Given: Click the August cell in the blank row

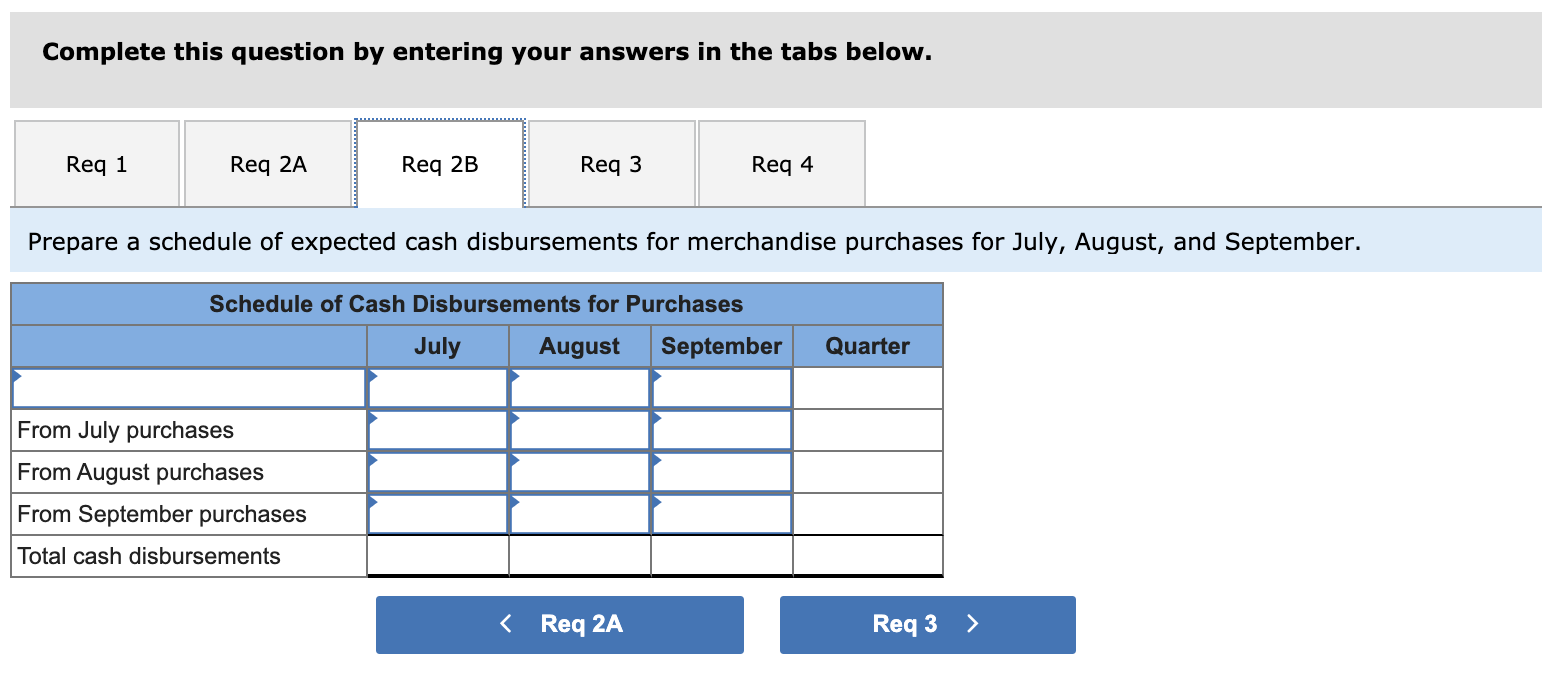Looking at the screenshot, I should [580, 388].
